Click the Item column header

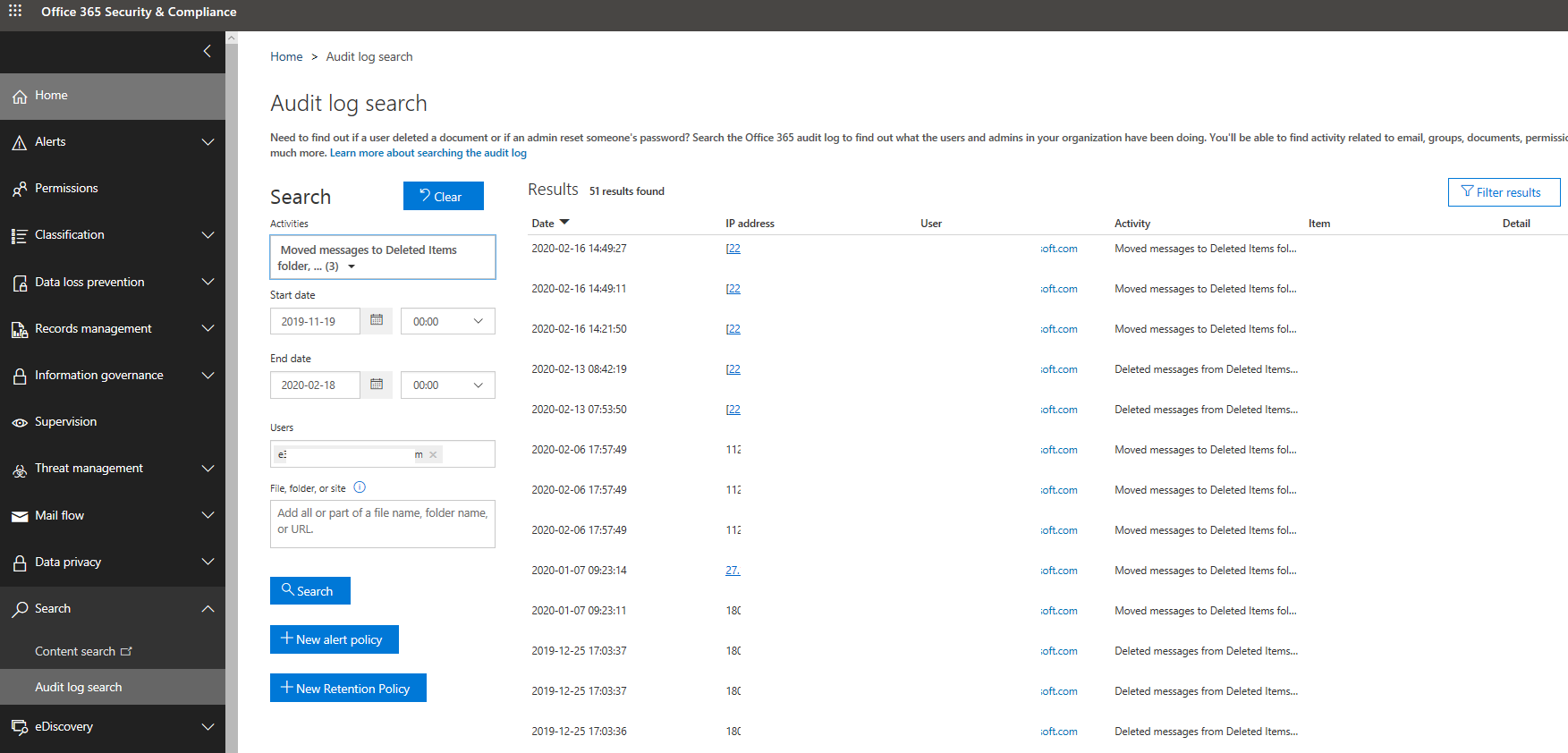click(x=1319, y=224)
